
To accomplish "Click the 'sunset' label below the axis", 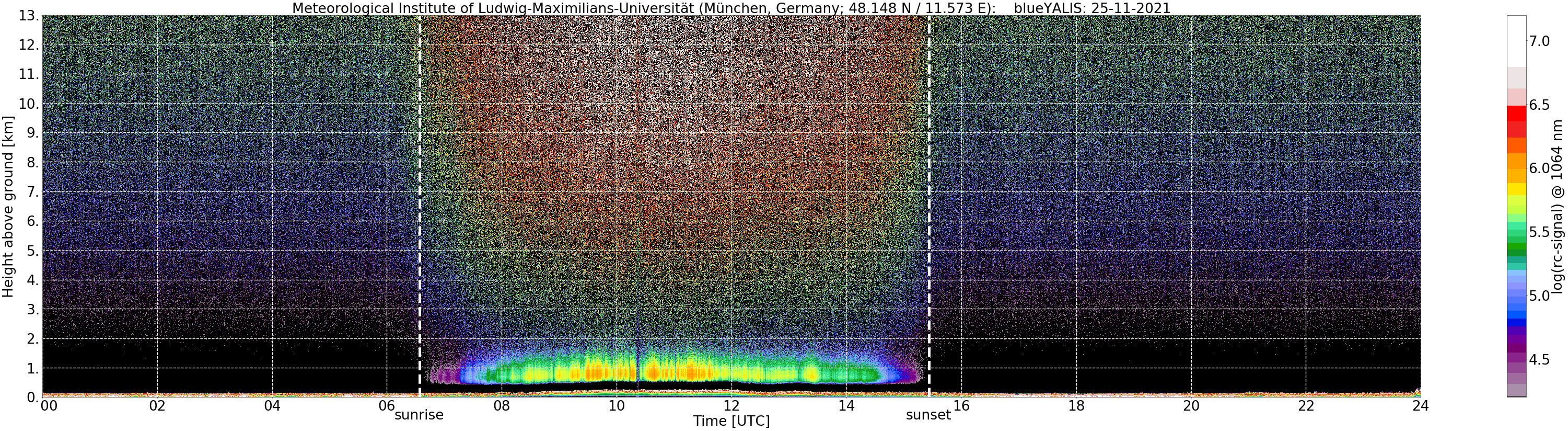I will pyautogui.click(x=928, y=415).
